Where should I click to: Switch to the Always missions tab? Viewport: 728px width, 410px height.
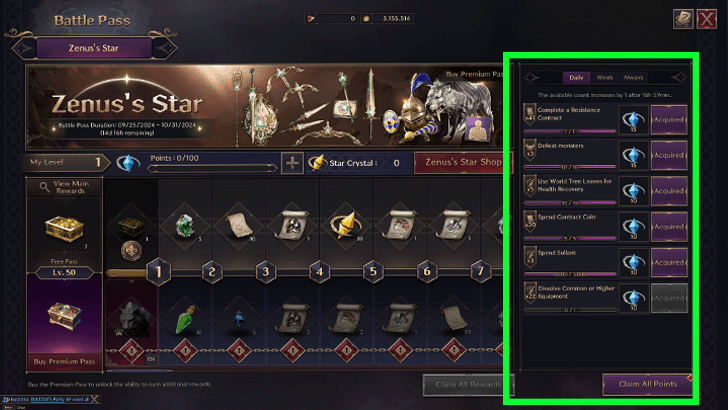click(633, 78)
